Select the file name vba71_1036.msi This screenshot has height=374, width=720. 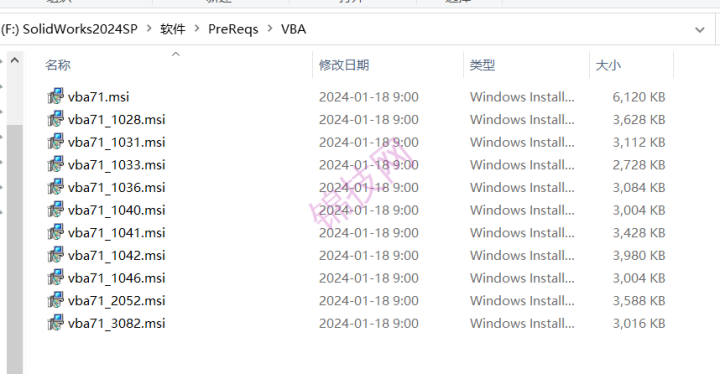[117, 187]
